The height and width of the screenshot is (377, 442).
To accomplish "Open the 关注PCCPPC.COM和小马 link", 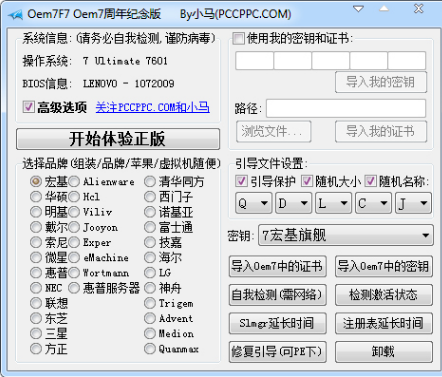I will point(153,107).
